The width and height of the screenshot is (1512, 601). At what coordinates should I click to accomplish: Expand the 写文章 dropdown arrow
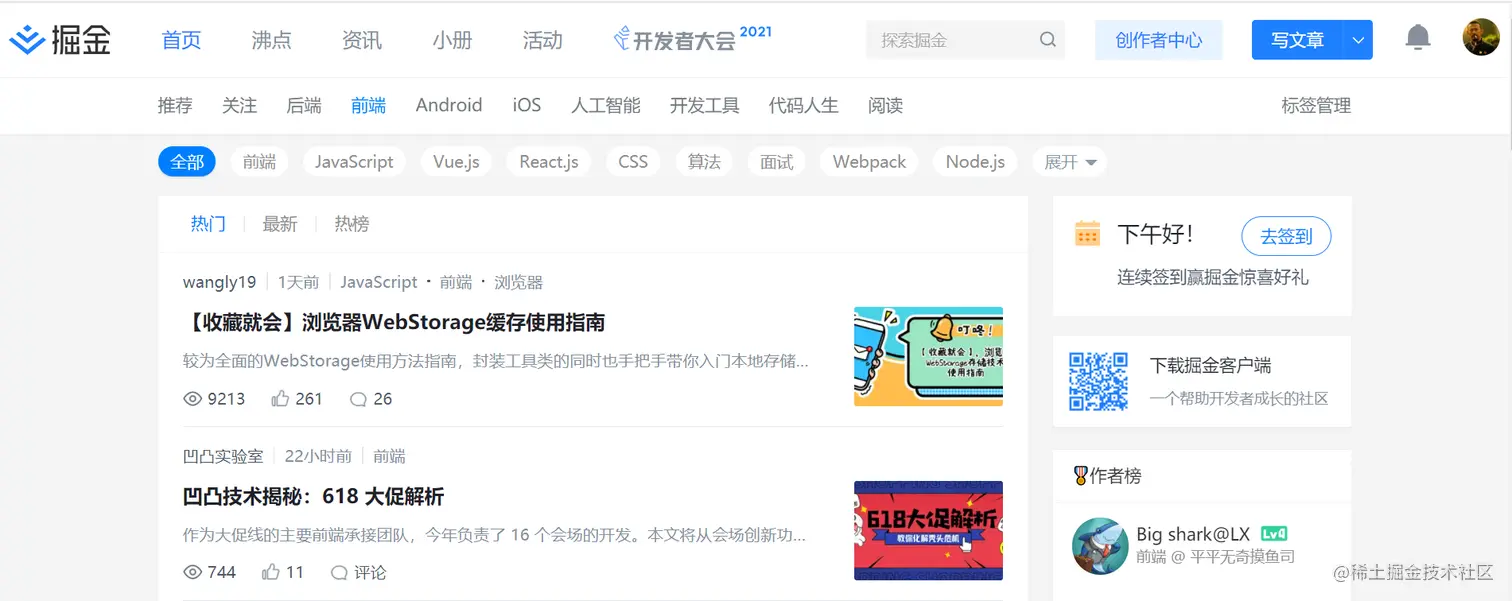pos(1358,40)
